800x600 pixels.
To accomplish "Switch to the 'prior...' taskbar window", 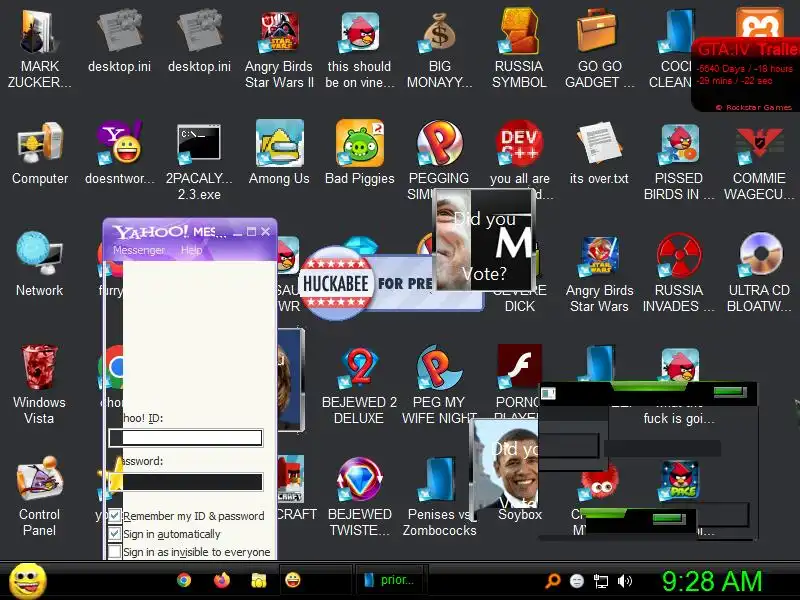I will (x=391, y=580).
